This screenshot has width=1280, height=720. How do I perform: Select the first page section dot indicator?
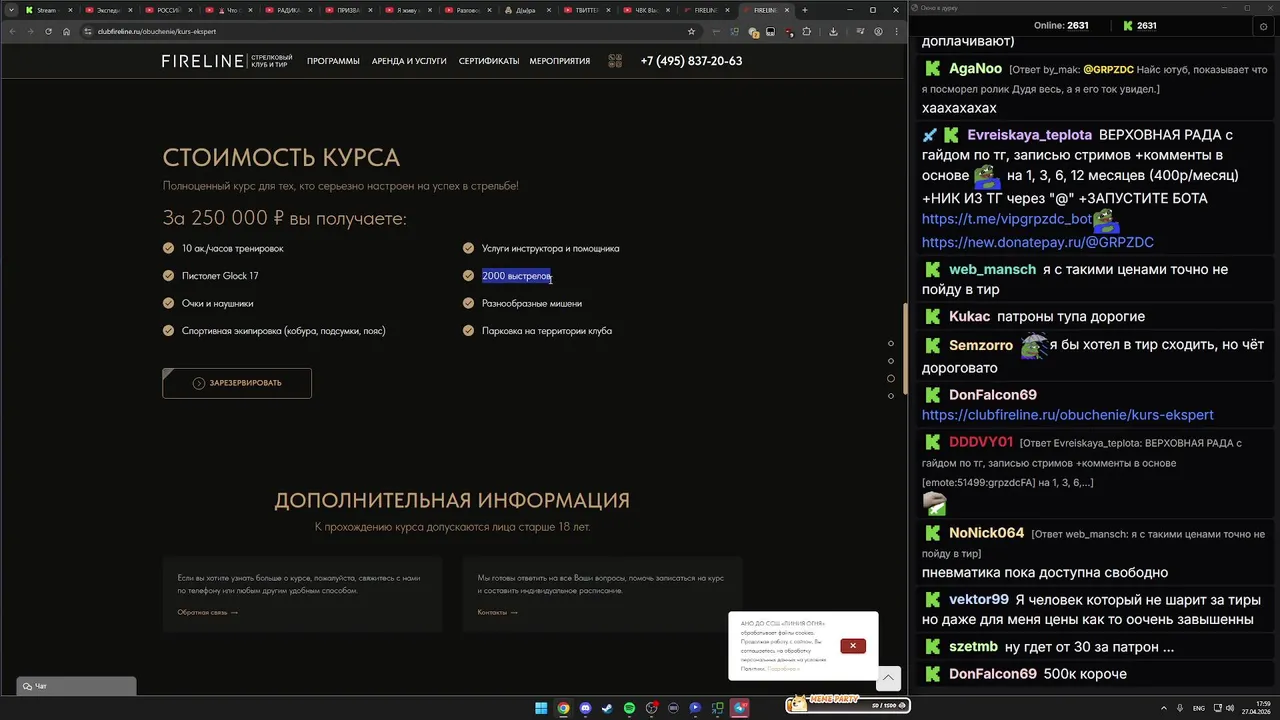[891, 344]
